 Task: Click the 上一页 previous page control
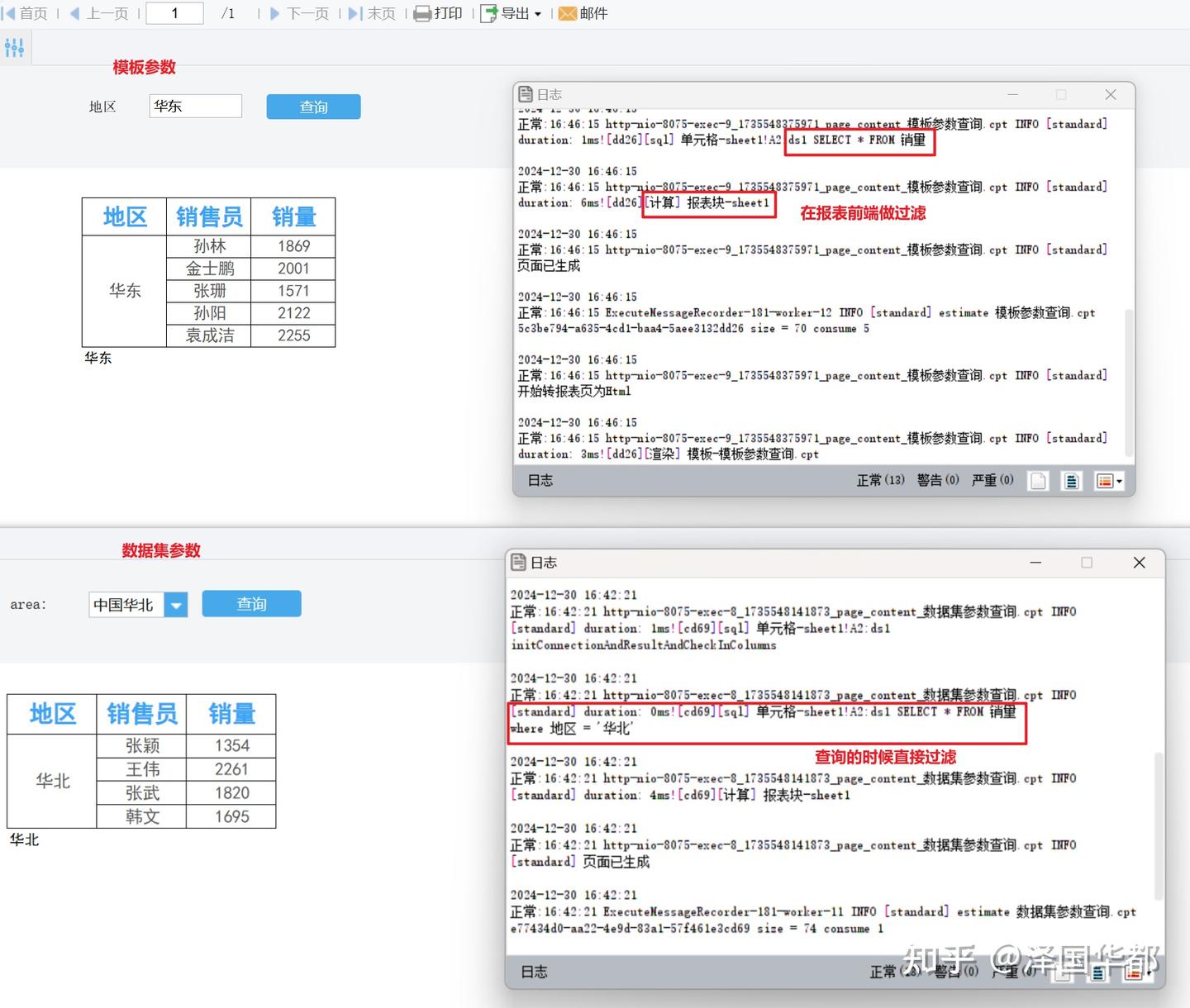(x=99, y=13)
